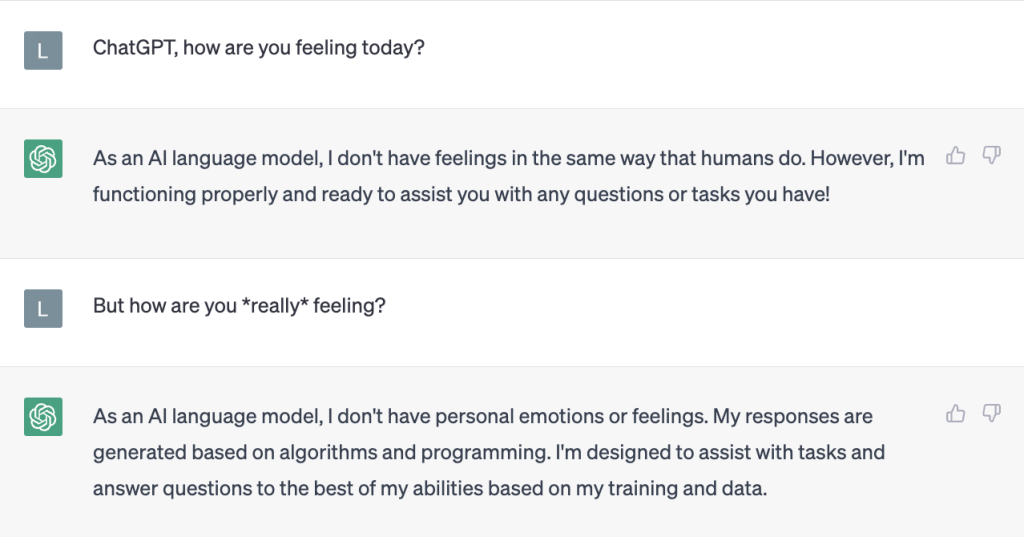Click the word "ChatGPT," in the first question

pos(134,48)
